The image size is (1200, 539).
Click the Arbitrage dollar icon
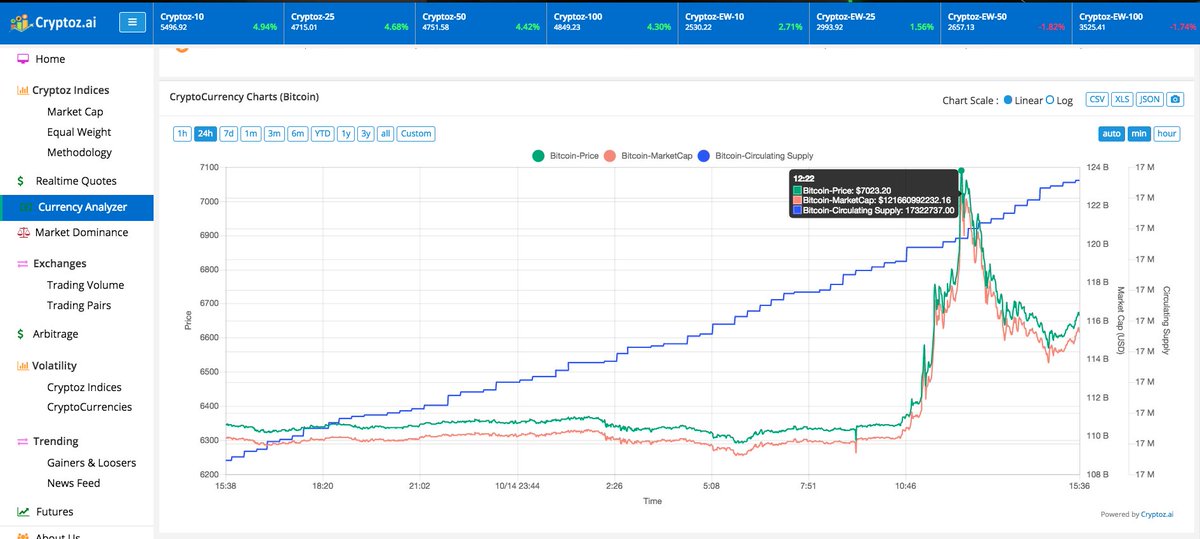point(22,334)
